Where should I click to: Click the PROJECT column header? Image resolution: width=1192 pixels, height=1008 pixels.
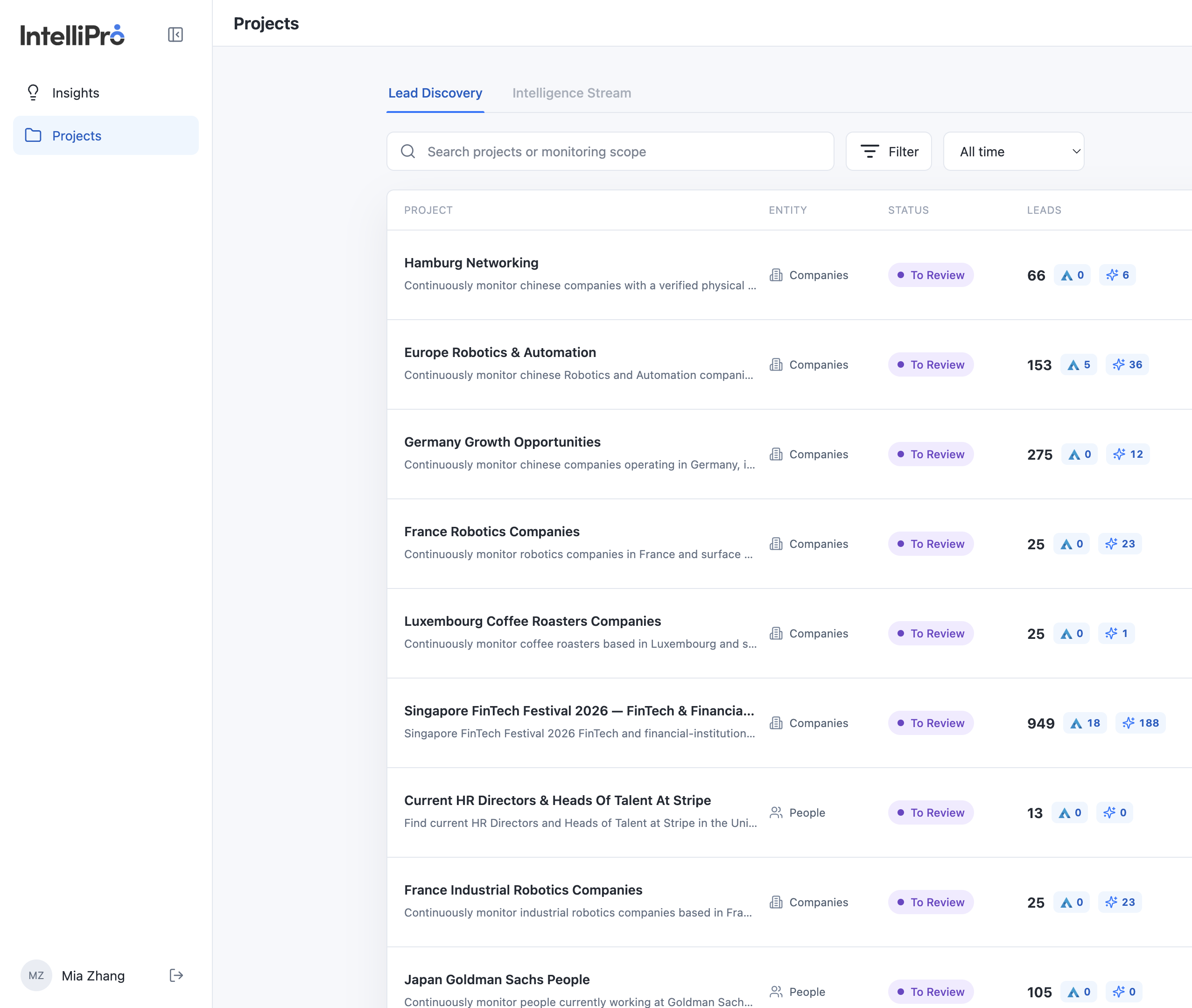(x=428, y=210)
